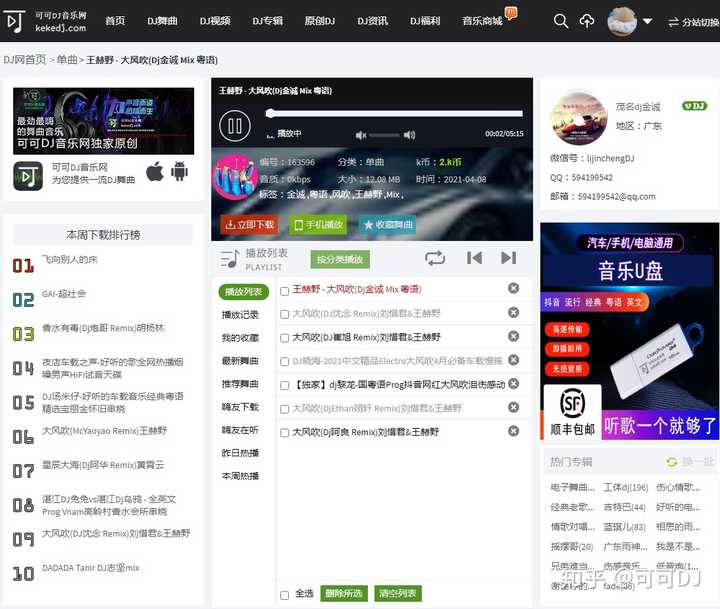
Task: Check box for 大风吹(DJ谢旭 Remix) row
Action: [284, 338]
